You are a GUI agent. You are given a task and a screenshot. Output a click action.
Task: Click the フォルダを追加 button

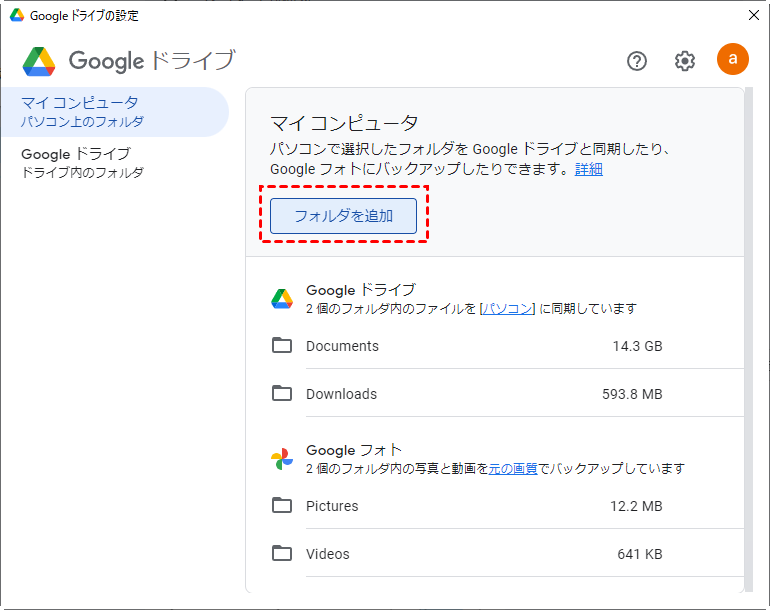343,216
